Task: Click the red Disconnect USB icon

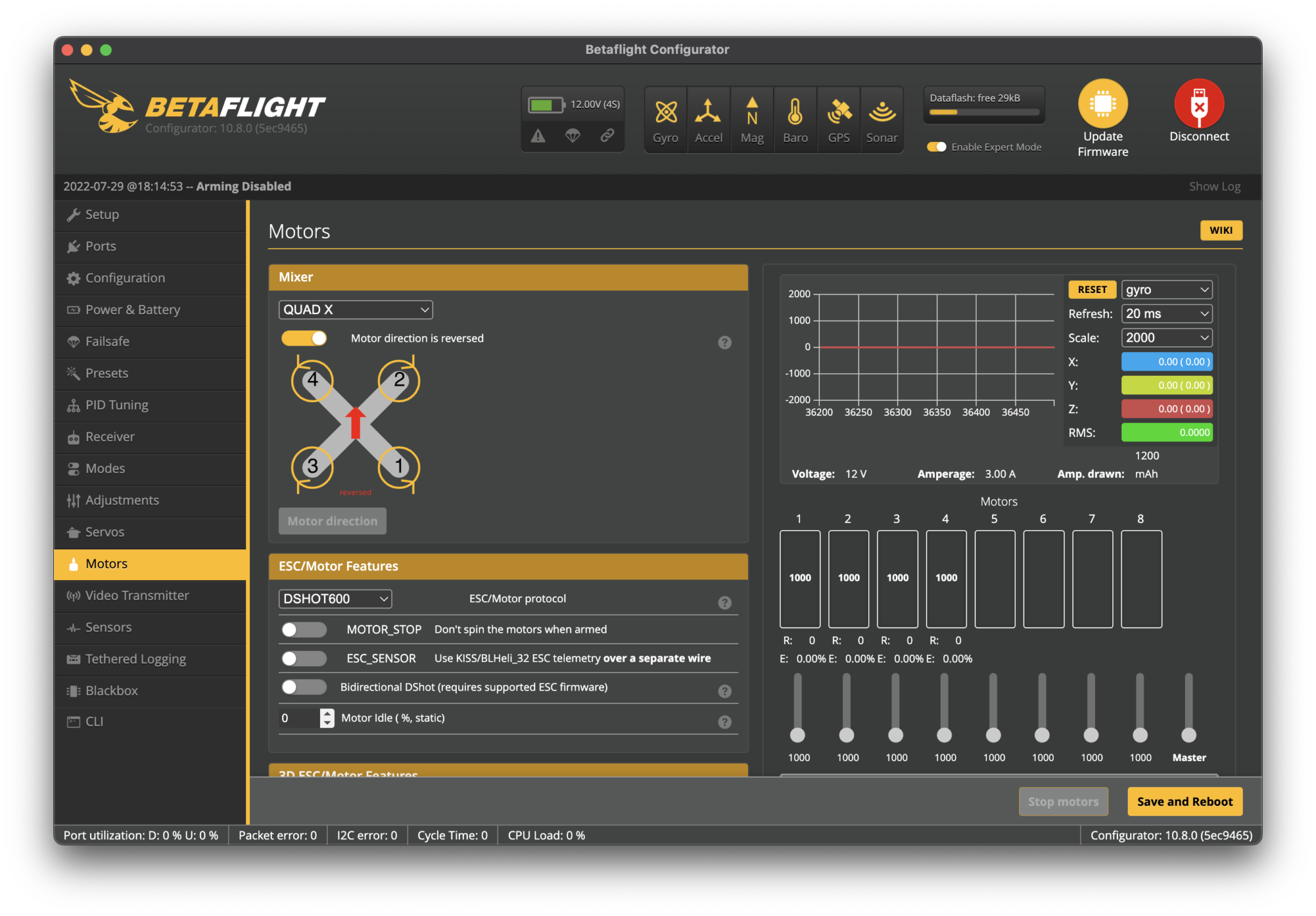Action: pyautogui.click(x=1199, y=104)
